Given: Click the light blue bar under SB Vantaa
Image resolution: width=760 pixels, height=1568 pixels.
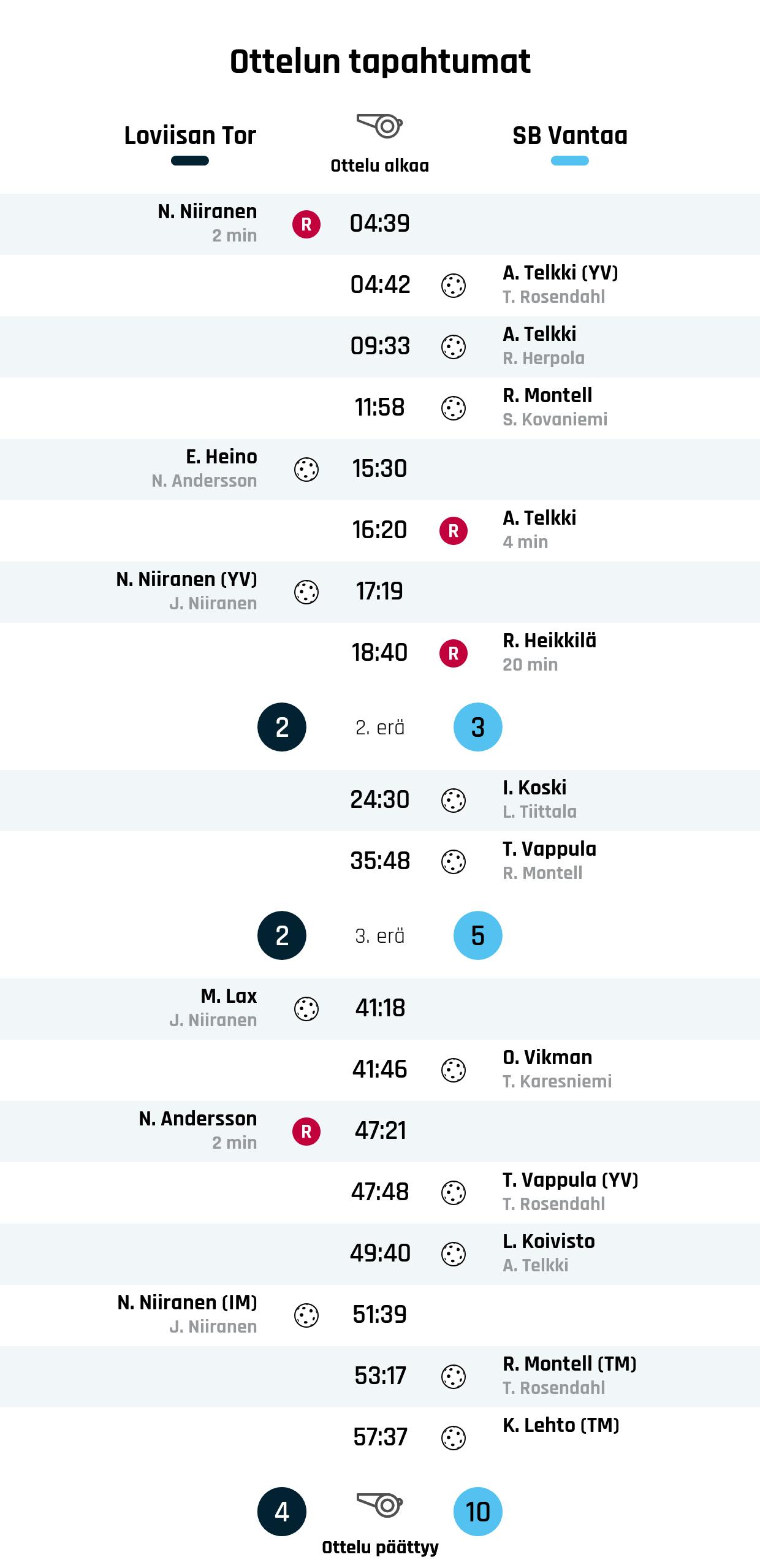Looking at the screenshot, I should coord(570,161).
